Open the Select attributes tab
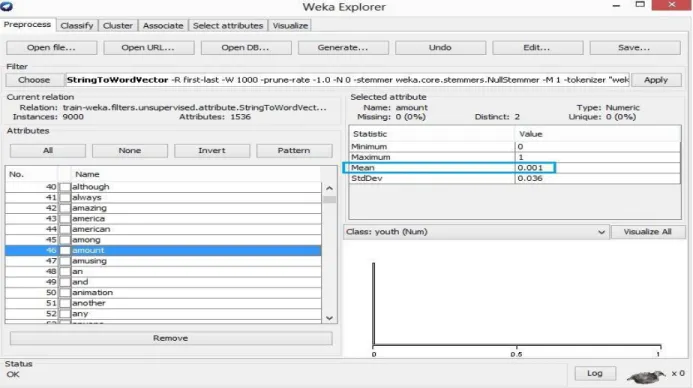Viewport: 693px width, 388px height. [x=228, y=26]
